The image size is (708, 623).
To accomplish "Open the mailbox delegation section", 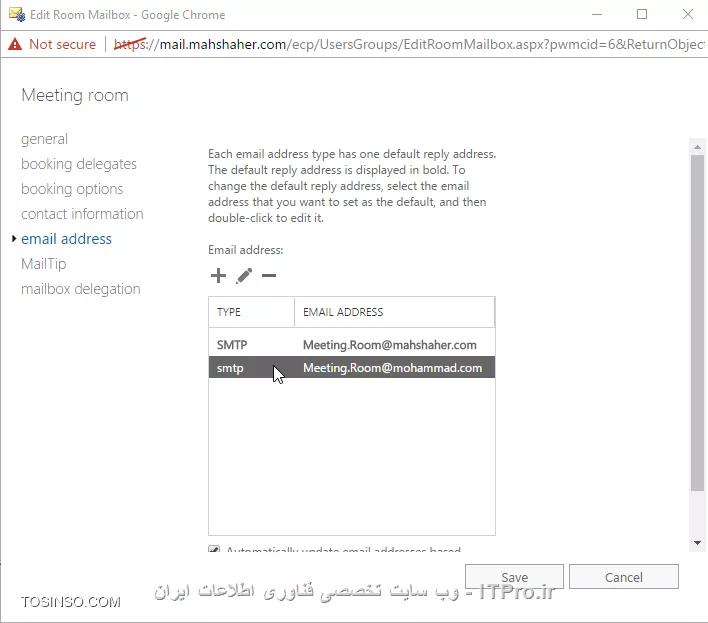I will click(x=80, y=289).
